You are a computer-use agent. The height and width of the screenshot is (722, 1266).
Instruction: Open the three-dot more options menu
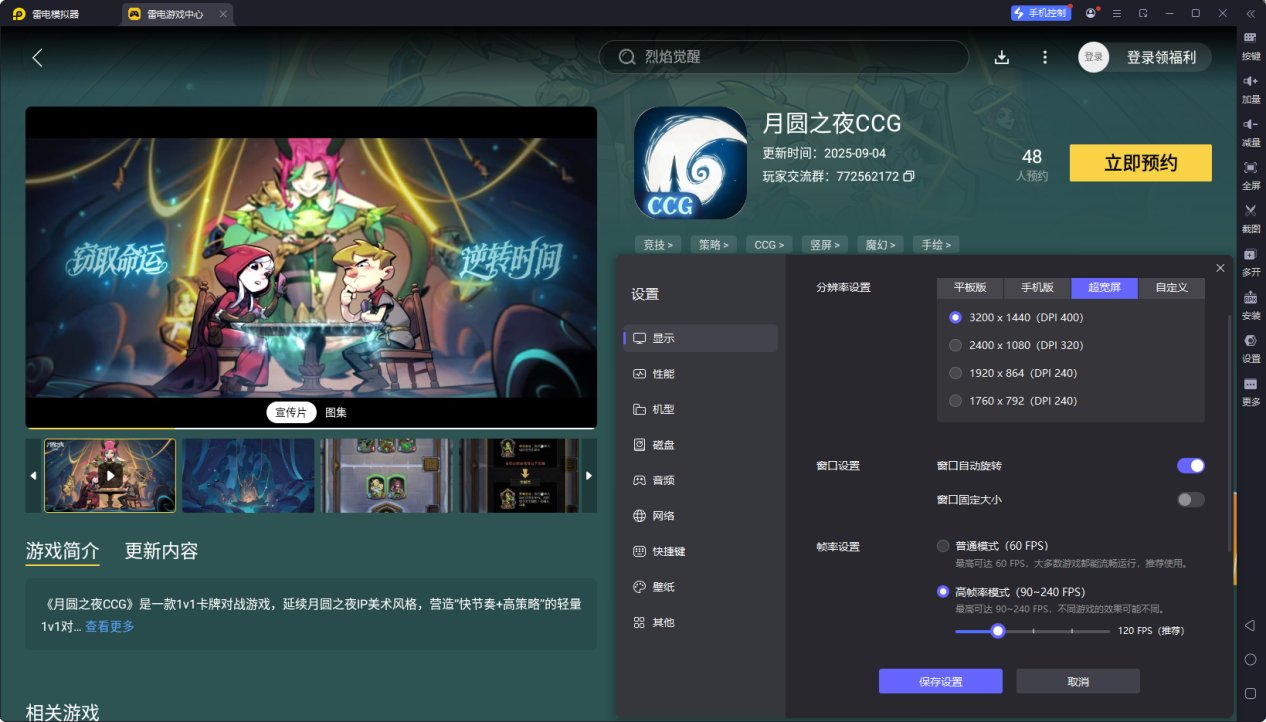click(1045, 58)
